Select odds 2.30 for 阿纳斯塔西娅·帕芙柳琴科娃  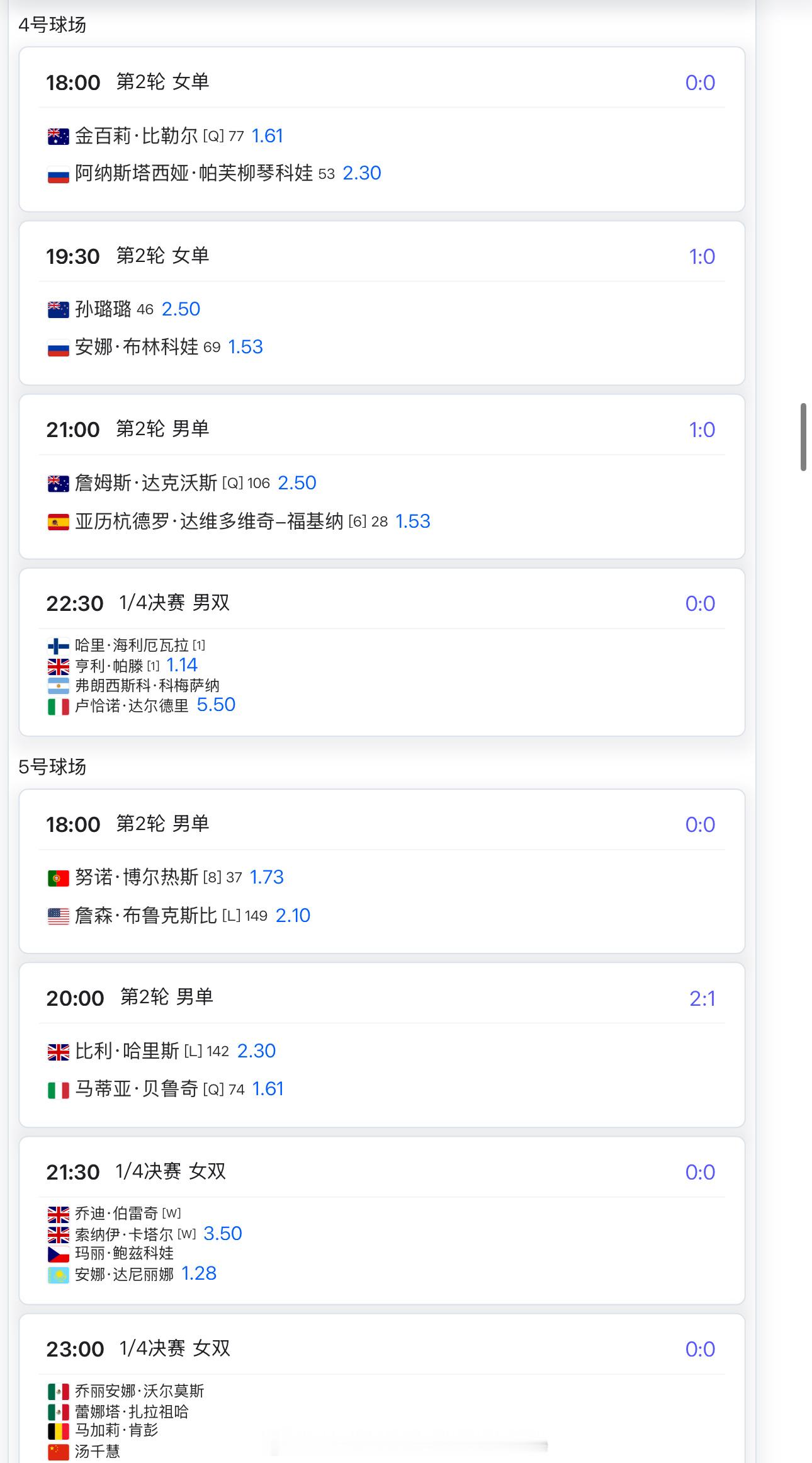[x=362, y=173]
